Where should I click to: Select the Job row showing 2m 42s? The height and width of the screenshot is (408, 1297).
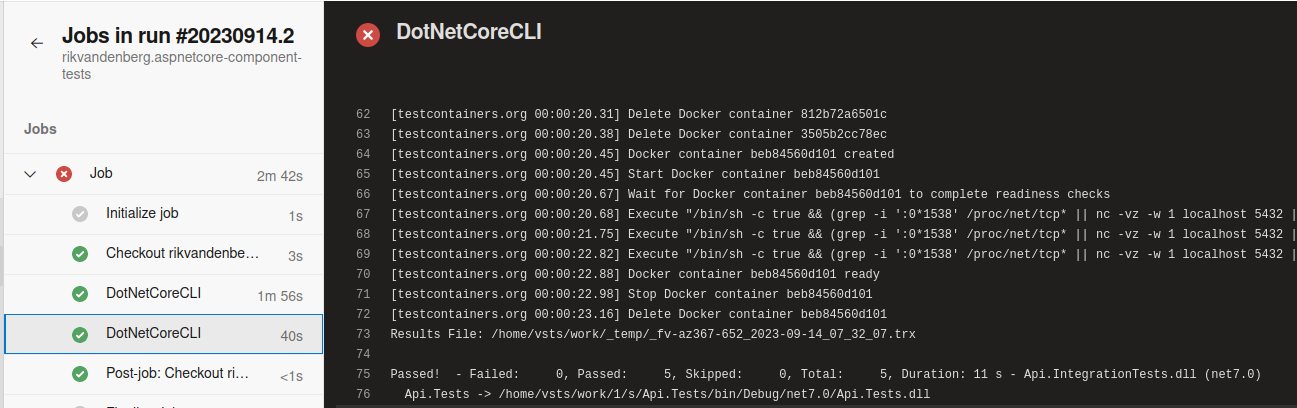[163, 174]
